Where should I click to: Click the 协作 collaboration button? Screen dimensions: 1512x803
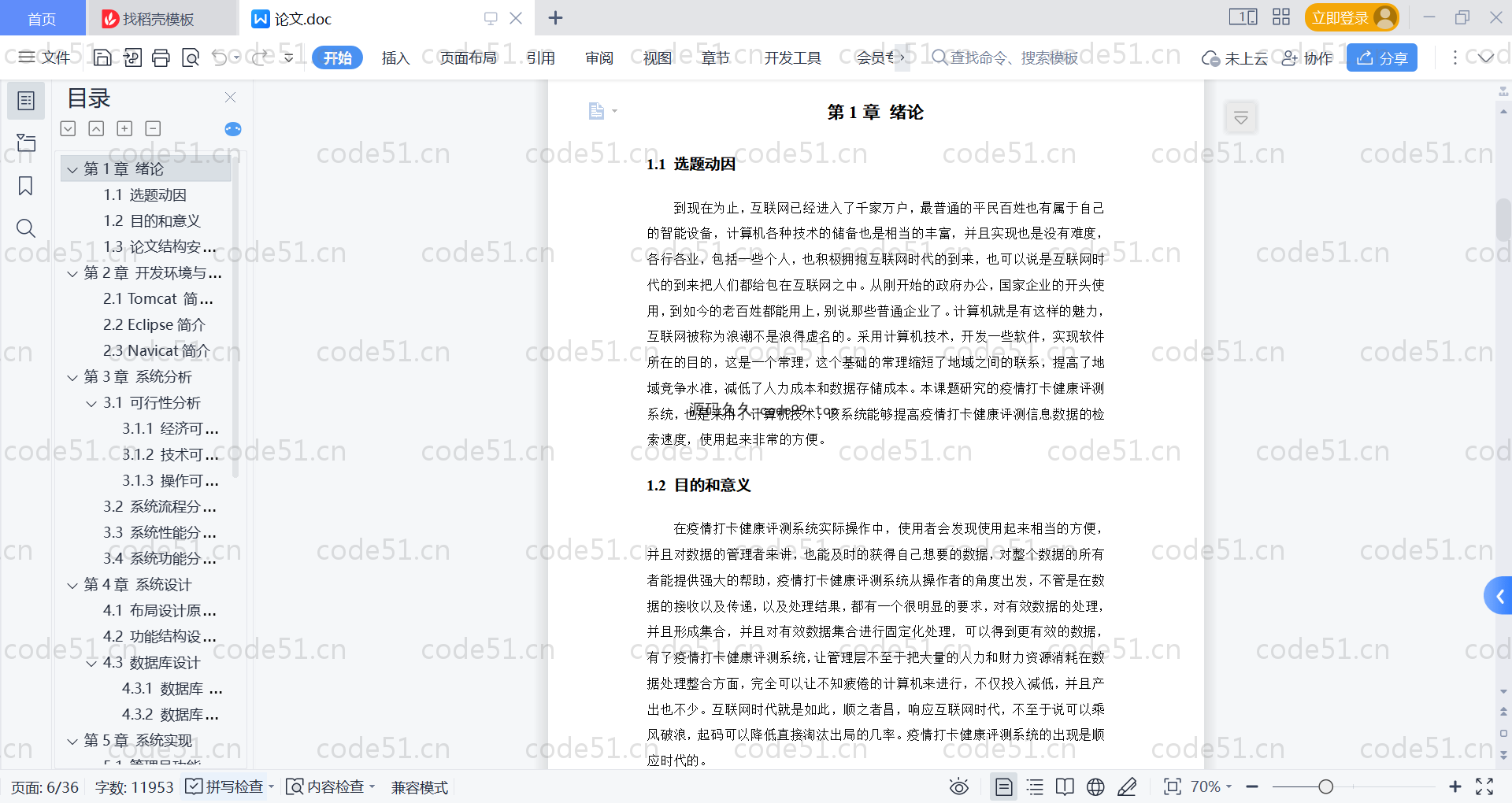tap(1307, 57)
